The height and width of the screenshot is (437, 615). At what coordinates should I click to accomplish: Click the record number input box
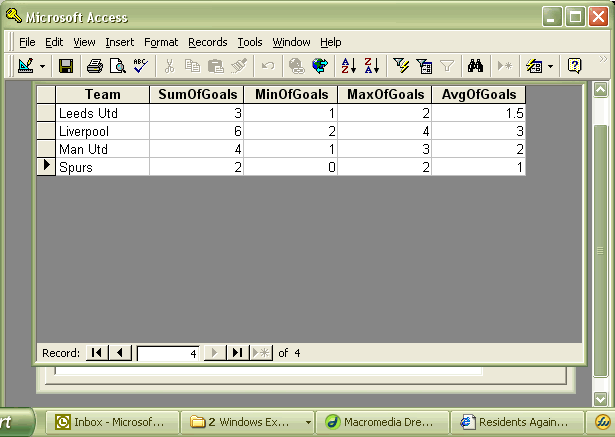coord(168,353)
